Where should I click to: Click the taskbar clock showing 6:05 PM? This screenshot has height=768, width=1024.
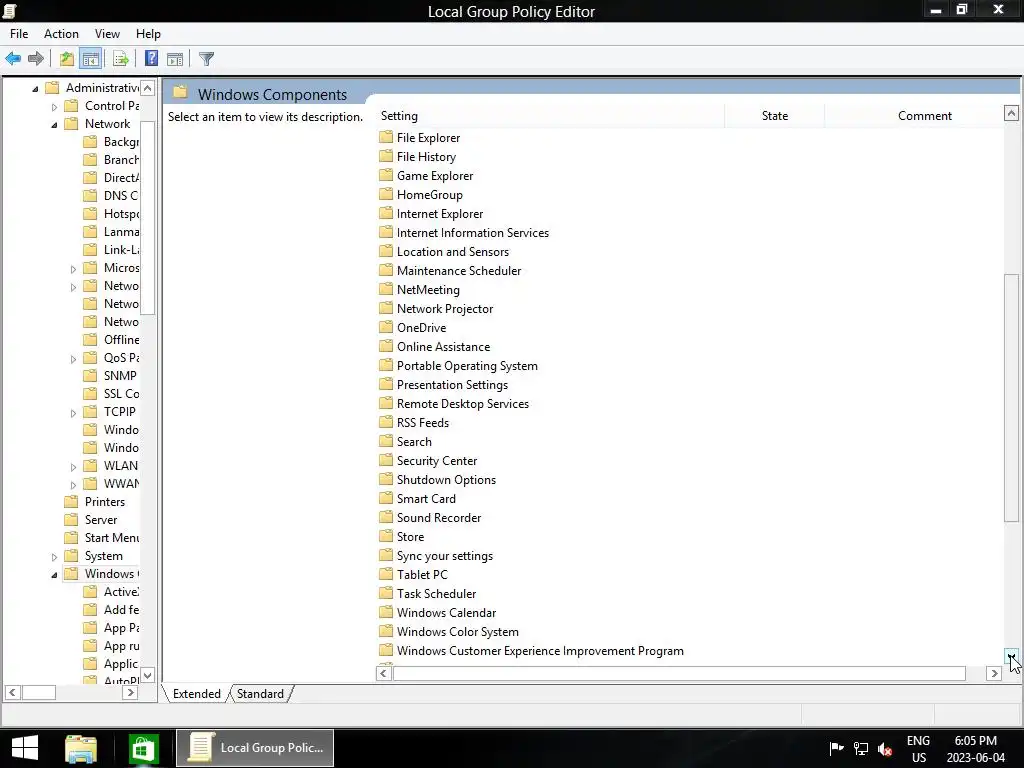(x=976, y=748)
